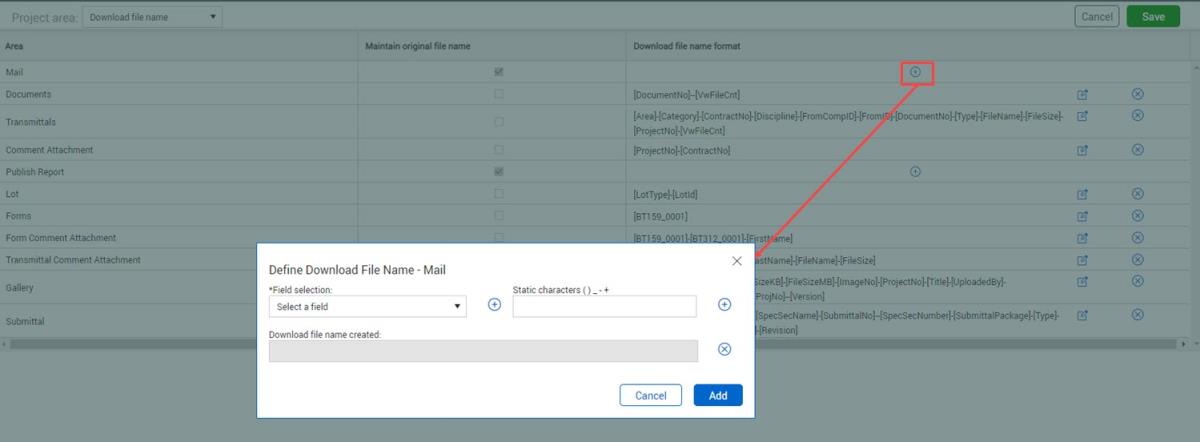Screen dimensions: 1200x442
Task: Click the green Save button
Action: point(1153,16)
